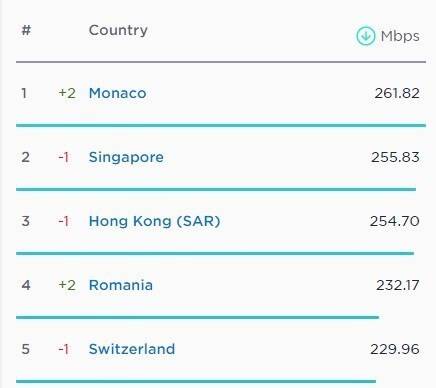The width and height of the screenshot is (436, 388).
Task: Open the Hong Kong (SAR) link
Action: (154, 221)
